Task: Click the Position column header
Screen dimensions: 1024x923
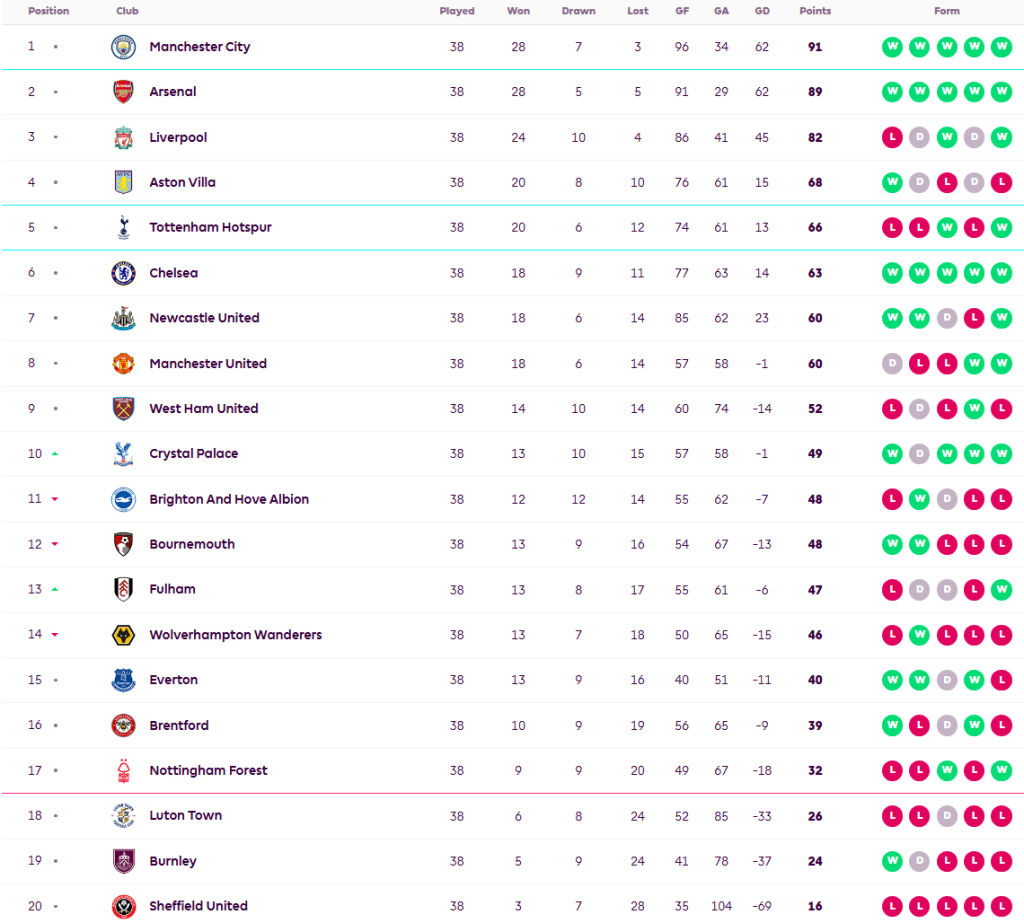Action: [49, 12]
